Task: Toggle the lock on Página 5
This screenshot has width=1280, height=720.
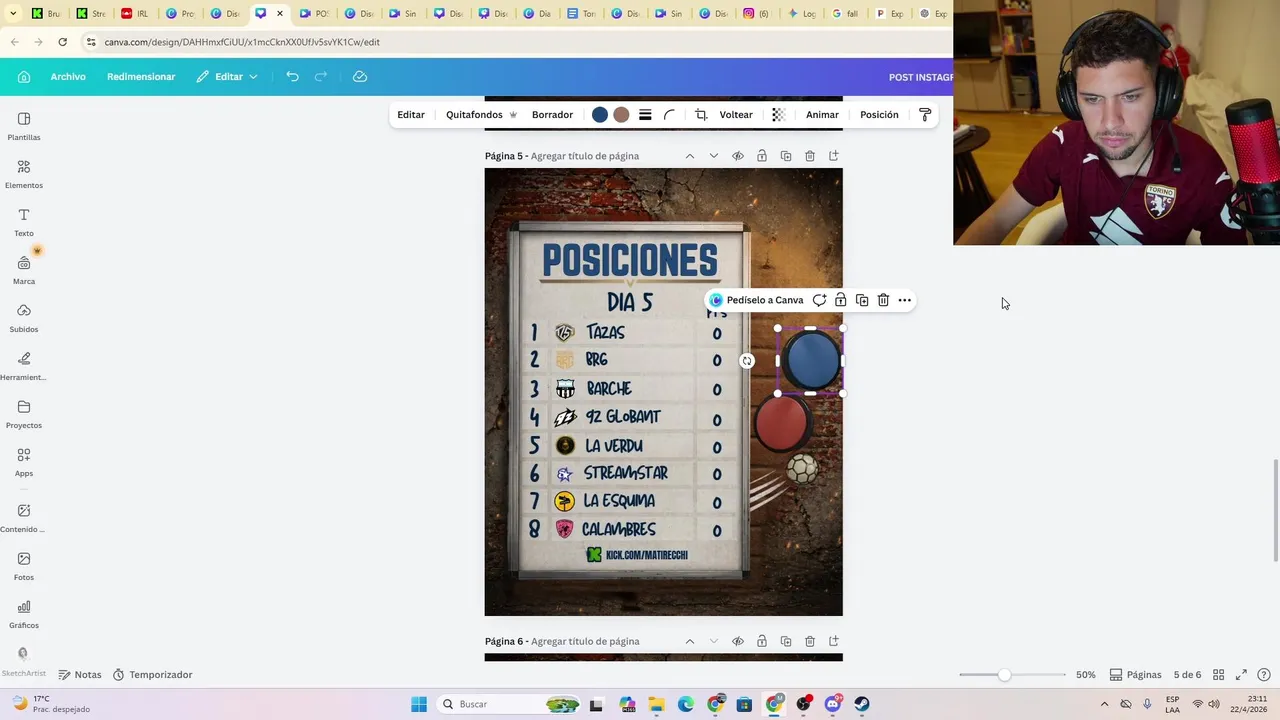Action: point(762,156)
